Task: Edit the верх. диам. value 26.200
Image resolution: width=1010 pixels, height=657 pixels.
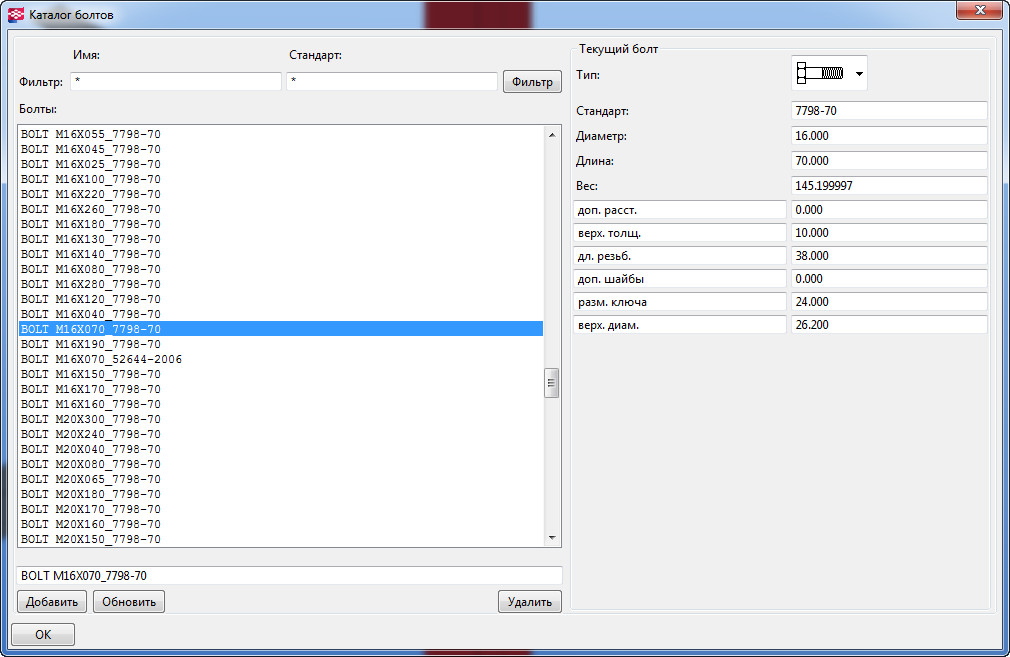Action: [889, 325]
